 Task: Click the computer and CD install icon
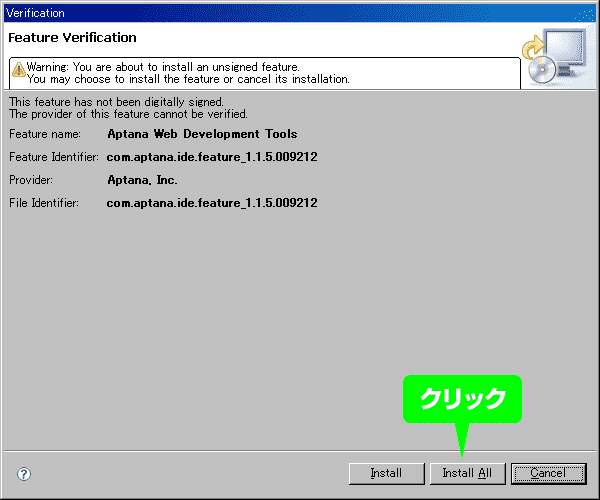click(x=554, y=56)
